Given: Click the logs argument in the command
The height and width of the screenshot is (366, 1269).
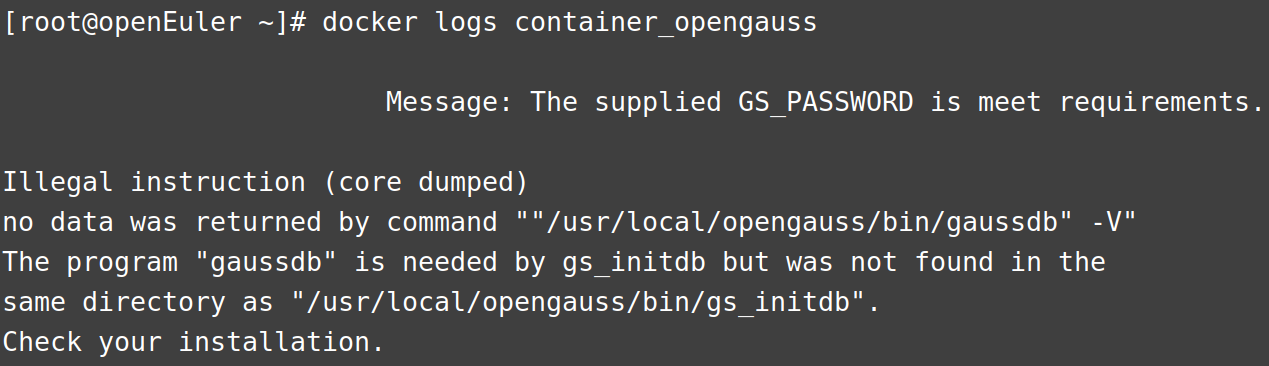Looking at the screenshot, I should point(466,22).
